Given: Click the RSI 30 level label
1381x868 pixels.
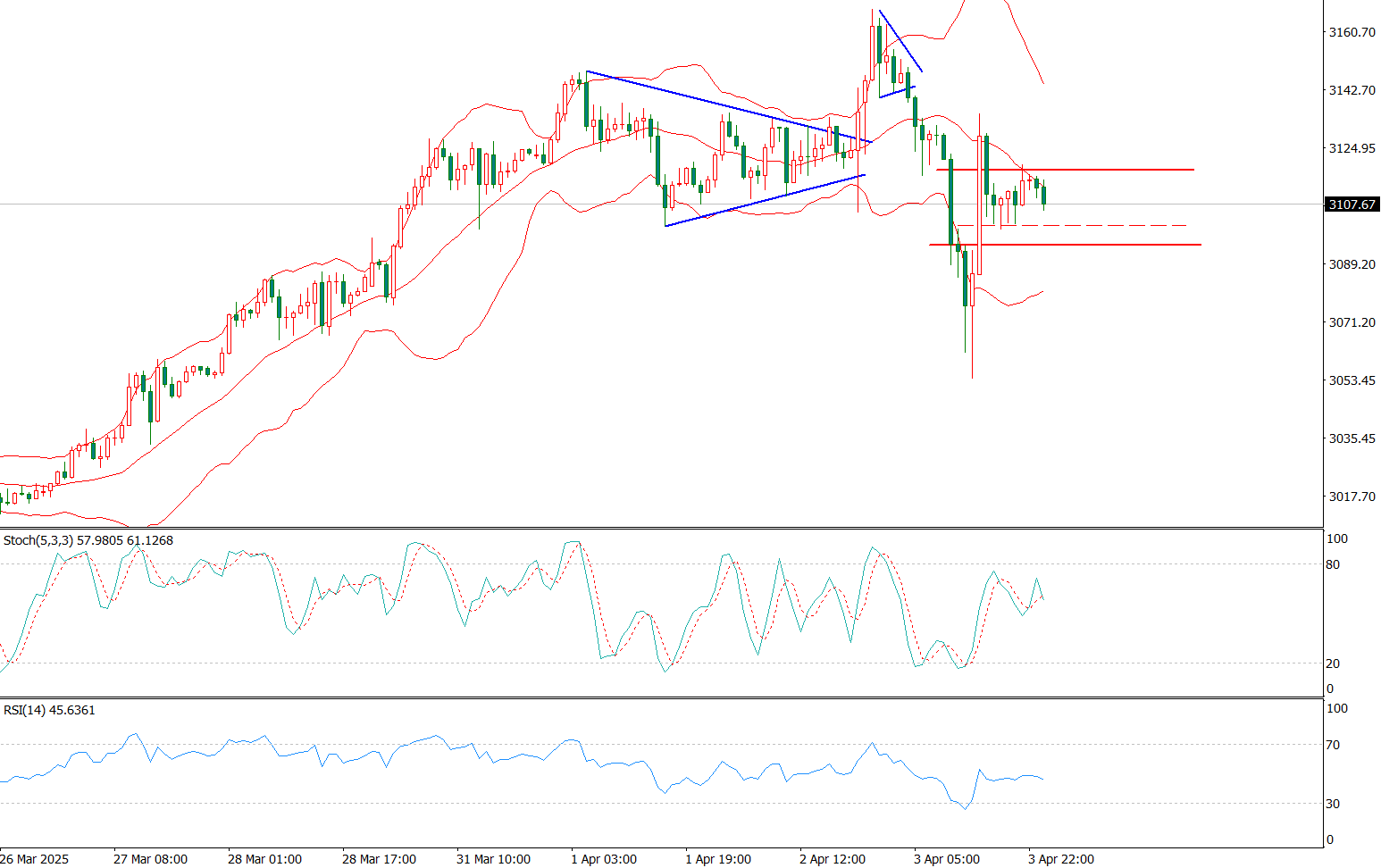Looking at the screenshot, I should [x=1333, y=804].
